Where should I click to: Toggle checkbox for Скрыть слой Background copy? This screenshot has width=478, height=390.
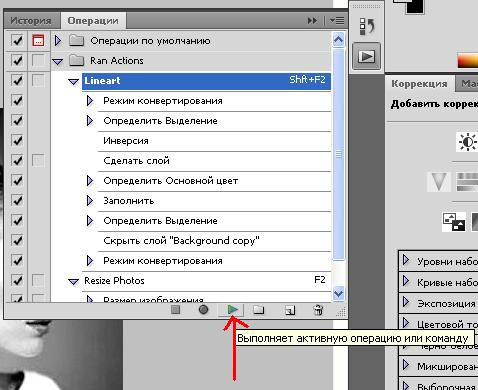17,241
